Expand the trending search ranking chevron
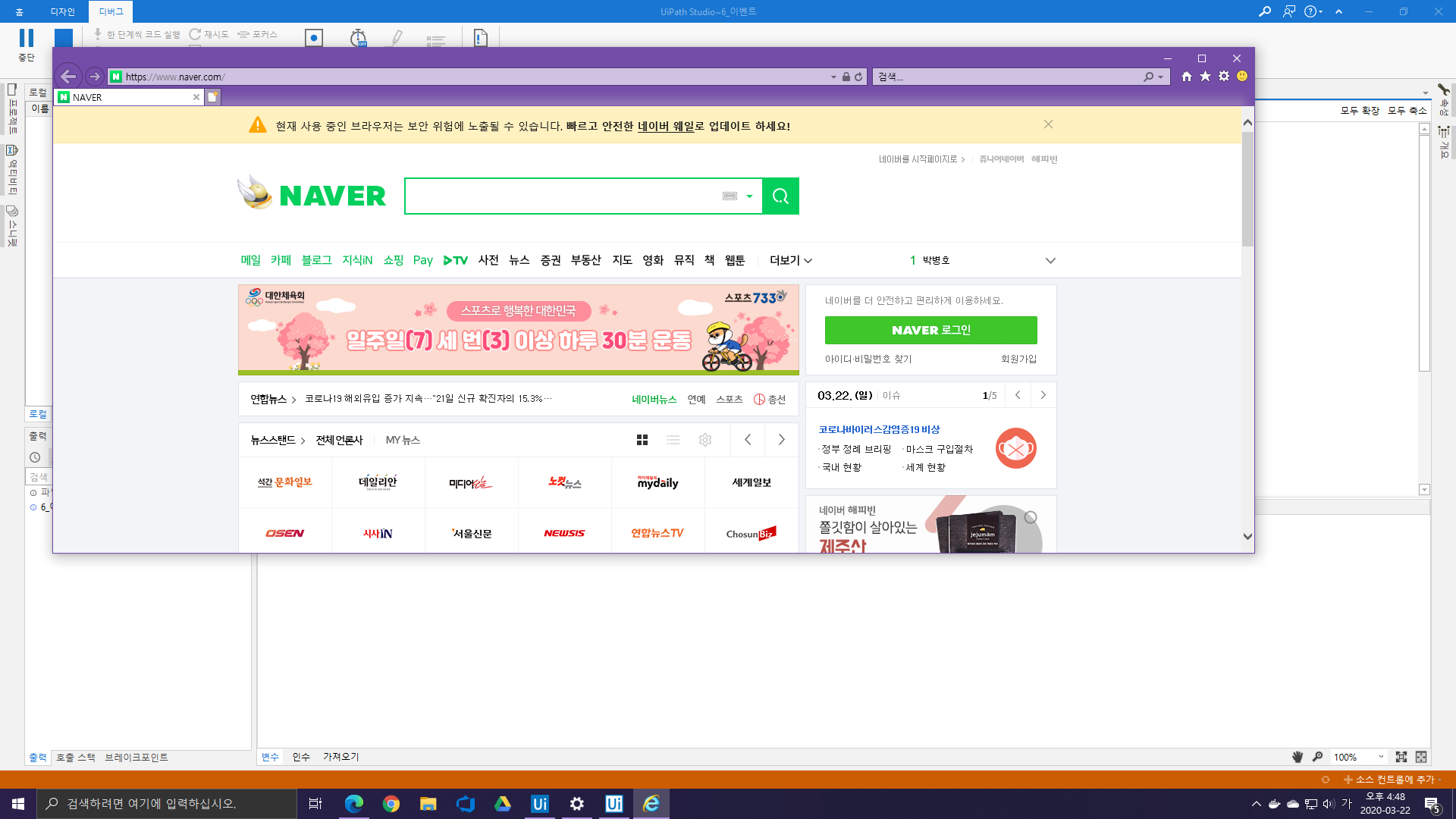1456x819 pixels. pos(1050,260)
